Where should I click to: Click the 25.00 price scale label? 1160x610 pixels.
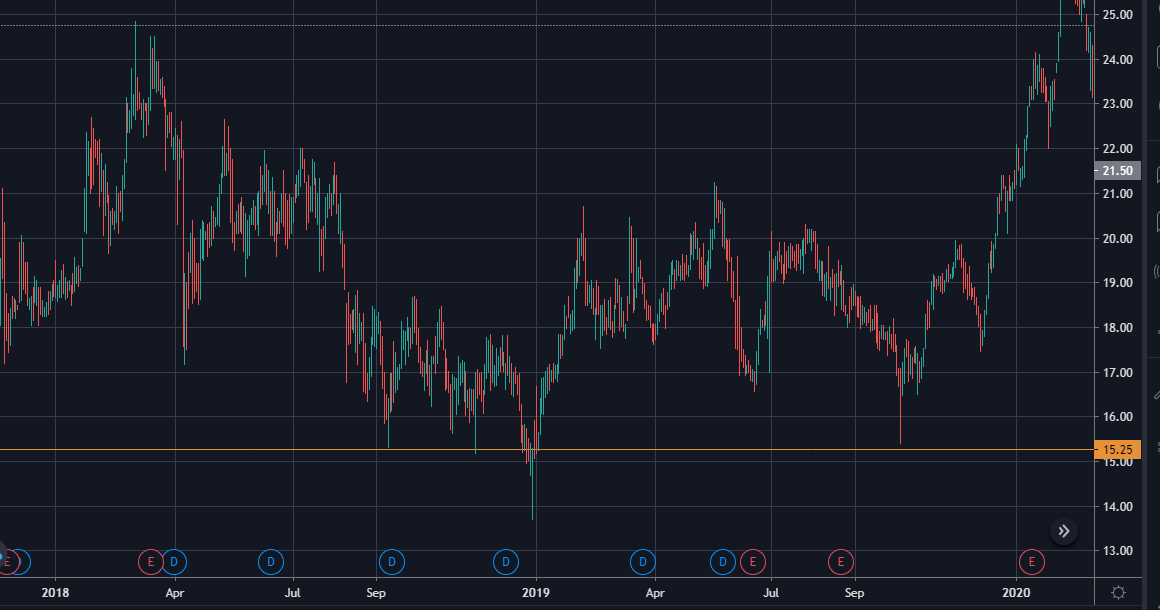tap(1117, 15)
